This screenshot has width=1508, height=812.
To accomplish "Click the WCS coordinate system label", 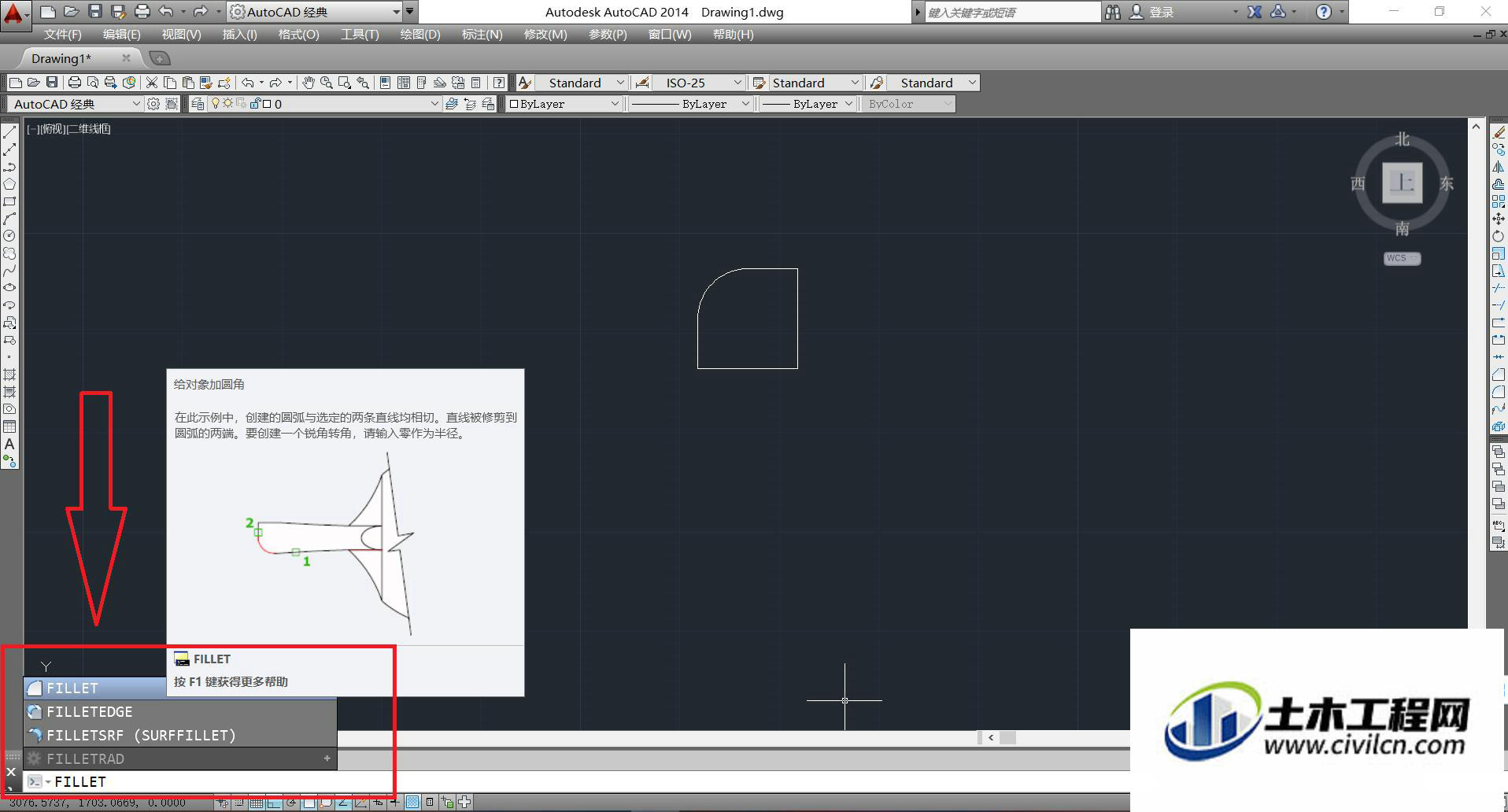I will click(1402, 258).
